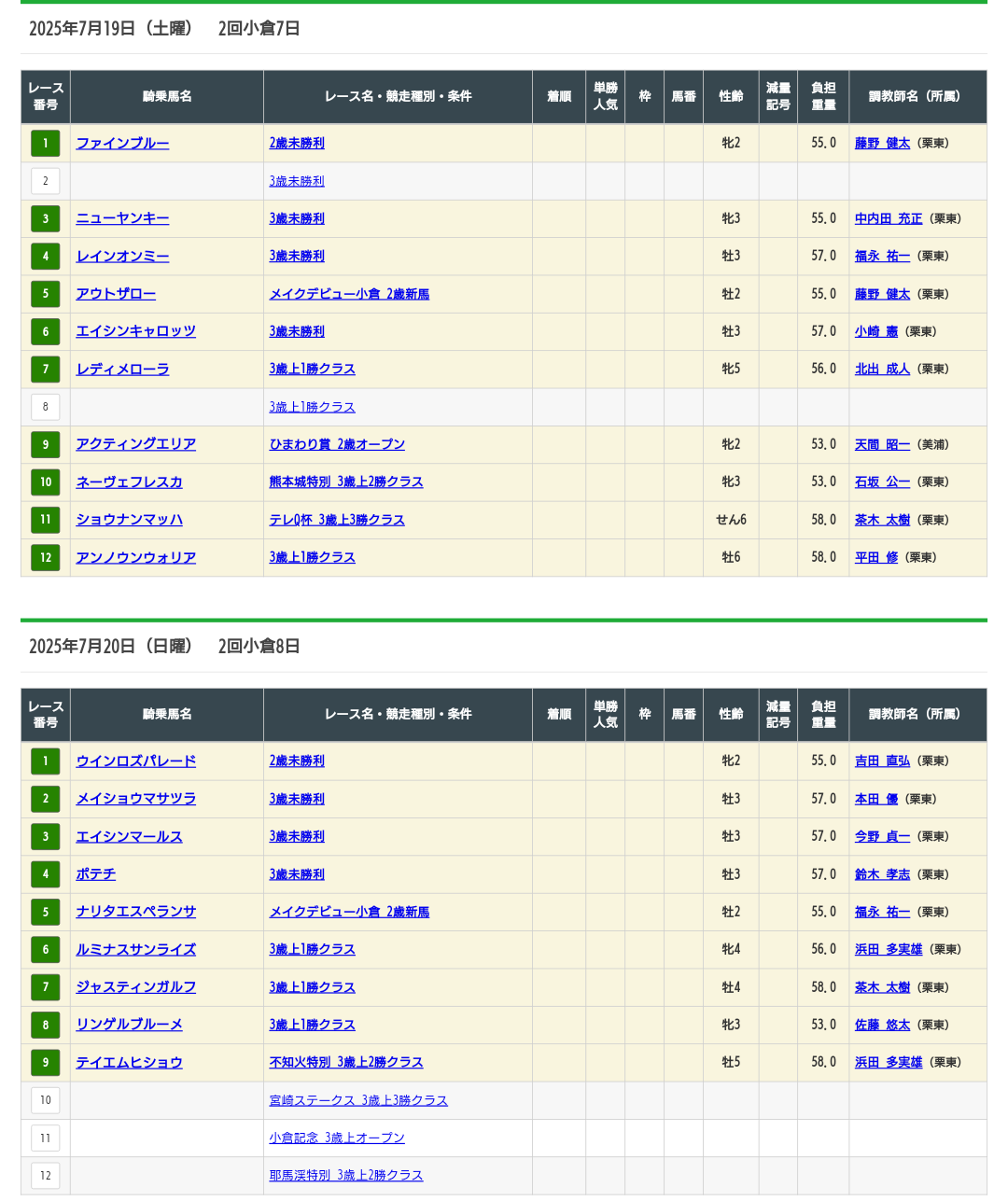This screenshot has height=1201, width=1008.
Task: Open 宮崎ステークス 3歳上3勝クラス race link
Action: [x=358, y=1100]
